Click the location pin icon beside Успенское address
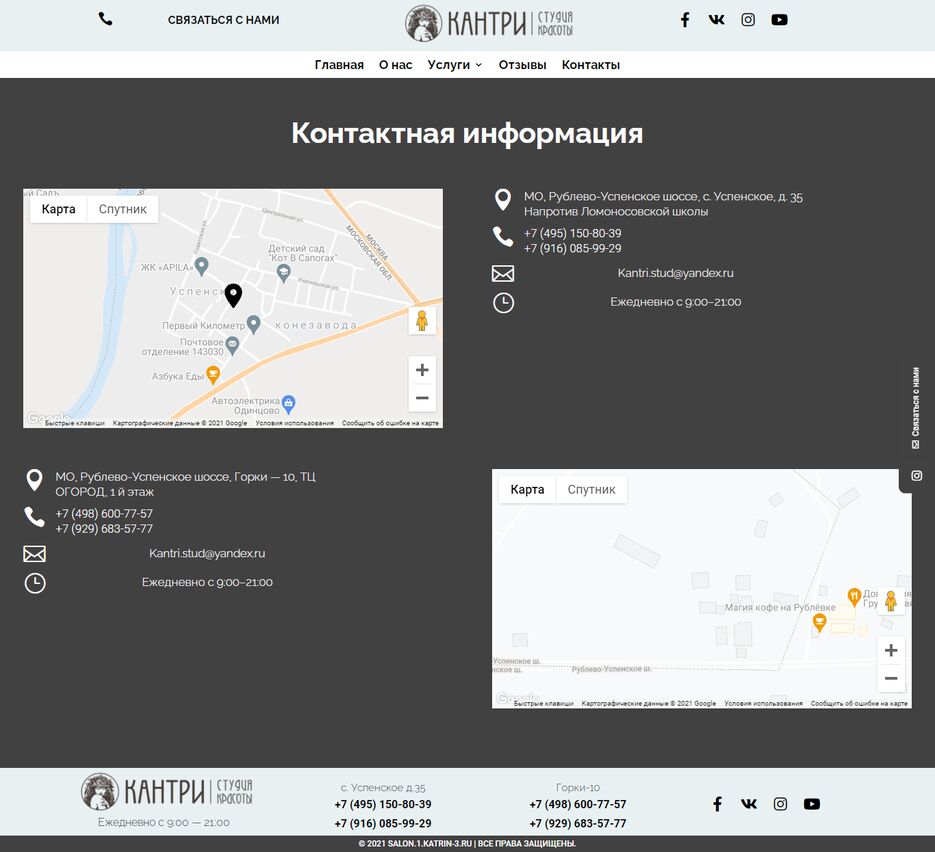This screenshot has width=935, height=852. point(503,198)
